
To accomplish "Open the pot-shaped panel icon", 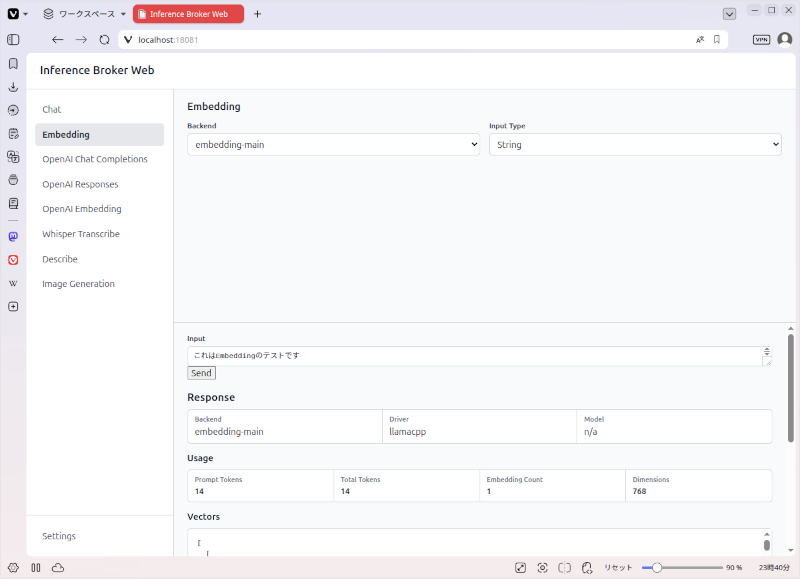I will pyautogui.click(x=13, y=180).
